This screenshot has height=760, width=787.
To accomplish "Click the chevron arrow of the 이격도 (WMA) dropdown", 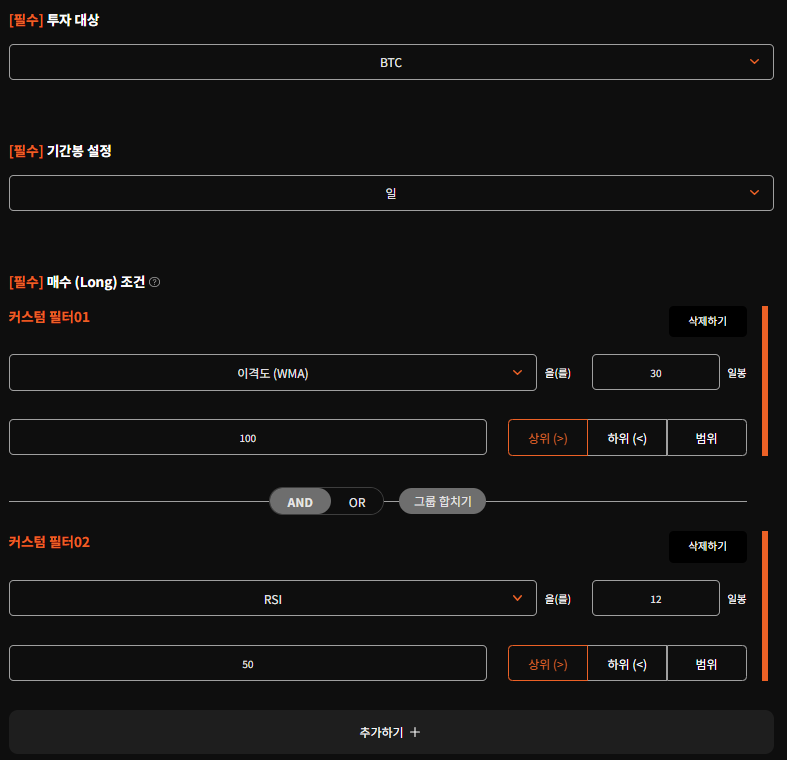I will point(517,372).
